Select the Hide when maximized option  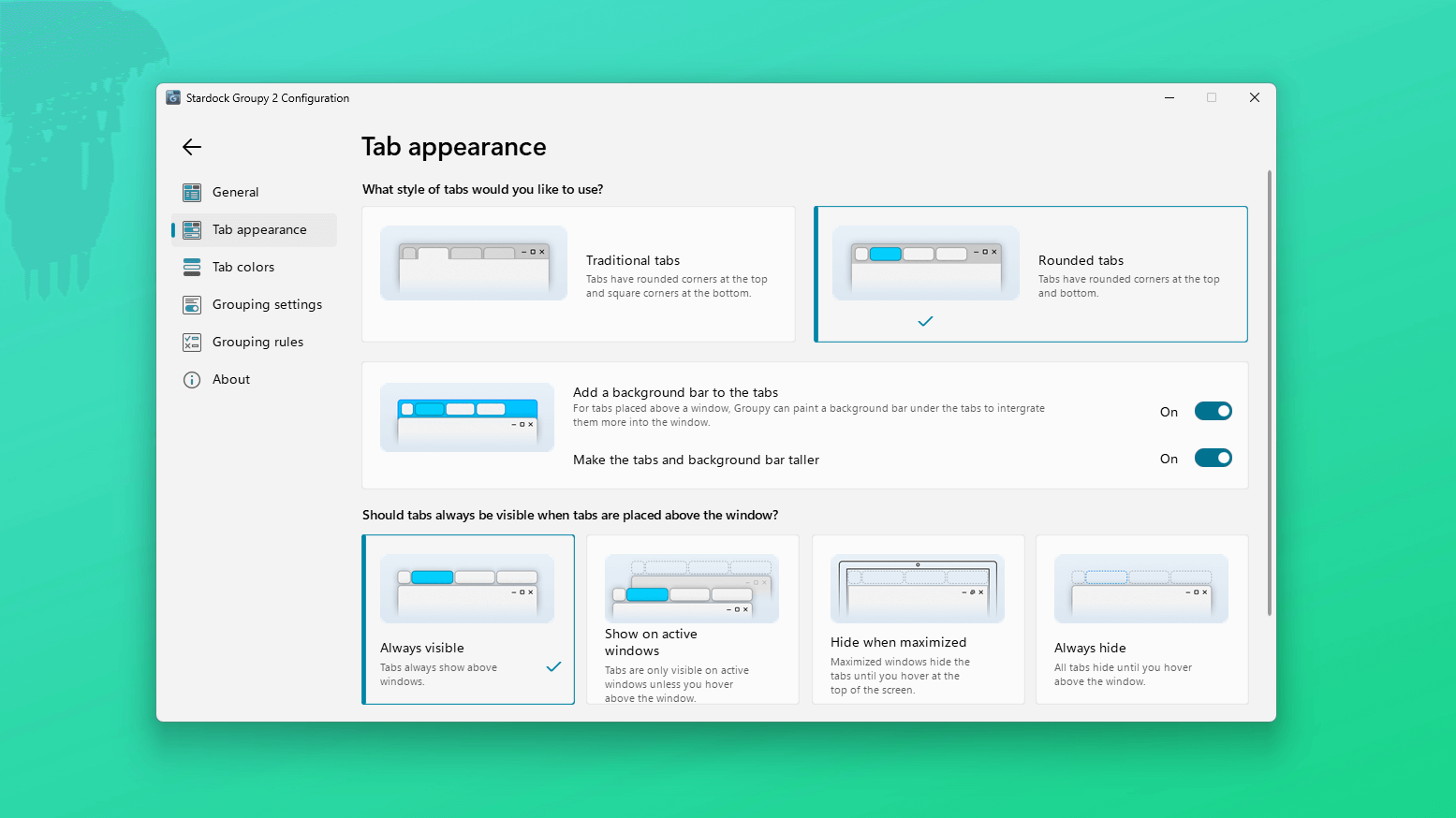[x=919, y=620]
